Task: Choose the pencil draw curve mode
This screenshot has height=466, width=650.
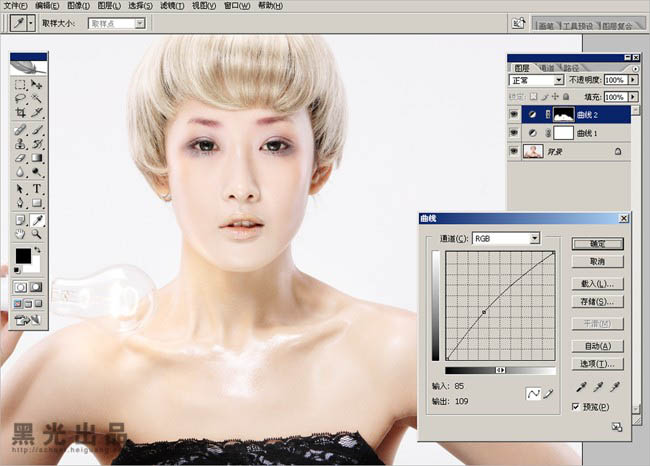Action: point(548,393)
